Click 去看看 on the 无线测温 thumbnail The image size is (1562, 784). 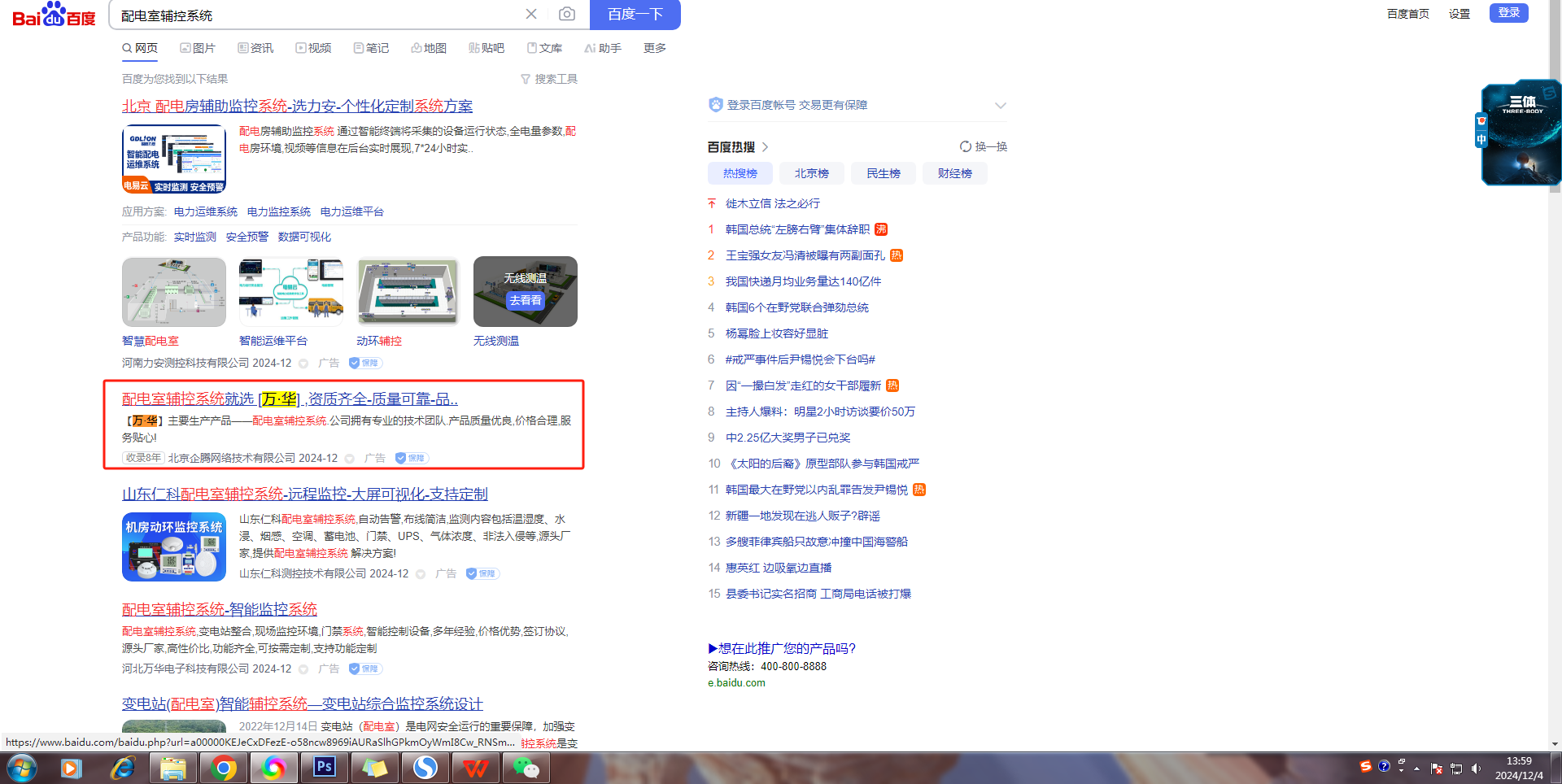526,300
